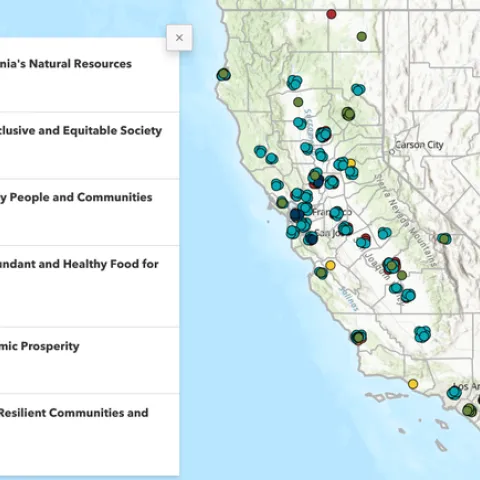Click the yellow marker on southern coast
Image resolution: width=480 pixels, height=480 pixels.
(413, 384)
